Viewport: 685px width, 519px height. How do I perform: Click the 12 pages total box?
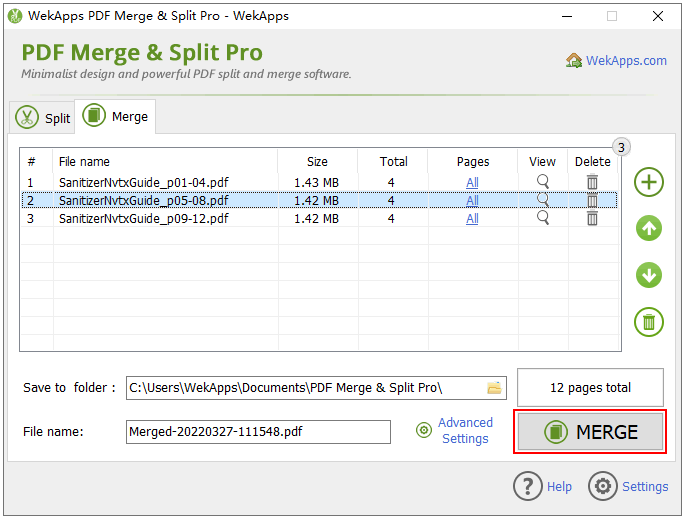click(590, 388)
